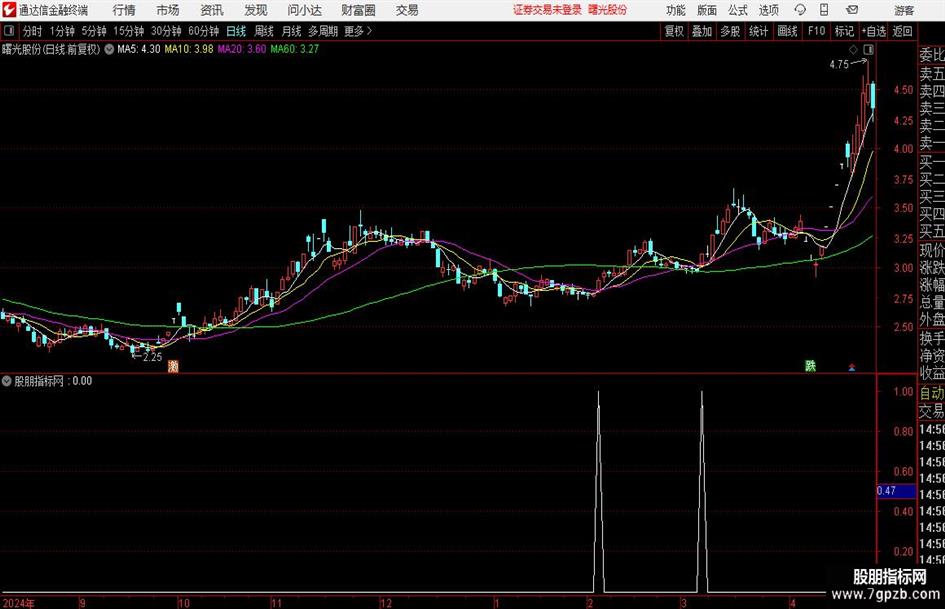
Task: Click the red 曙光股份 stock name
Action: [608, 10]
